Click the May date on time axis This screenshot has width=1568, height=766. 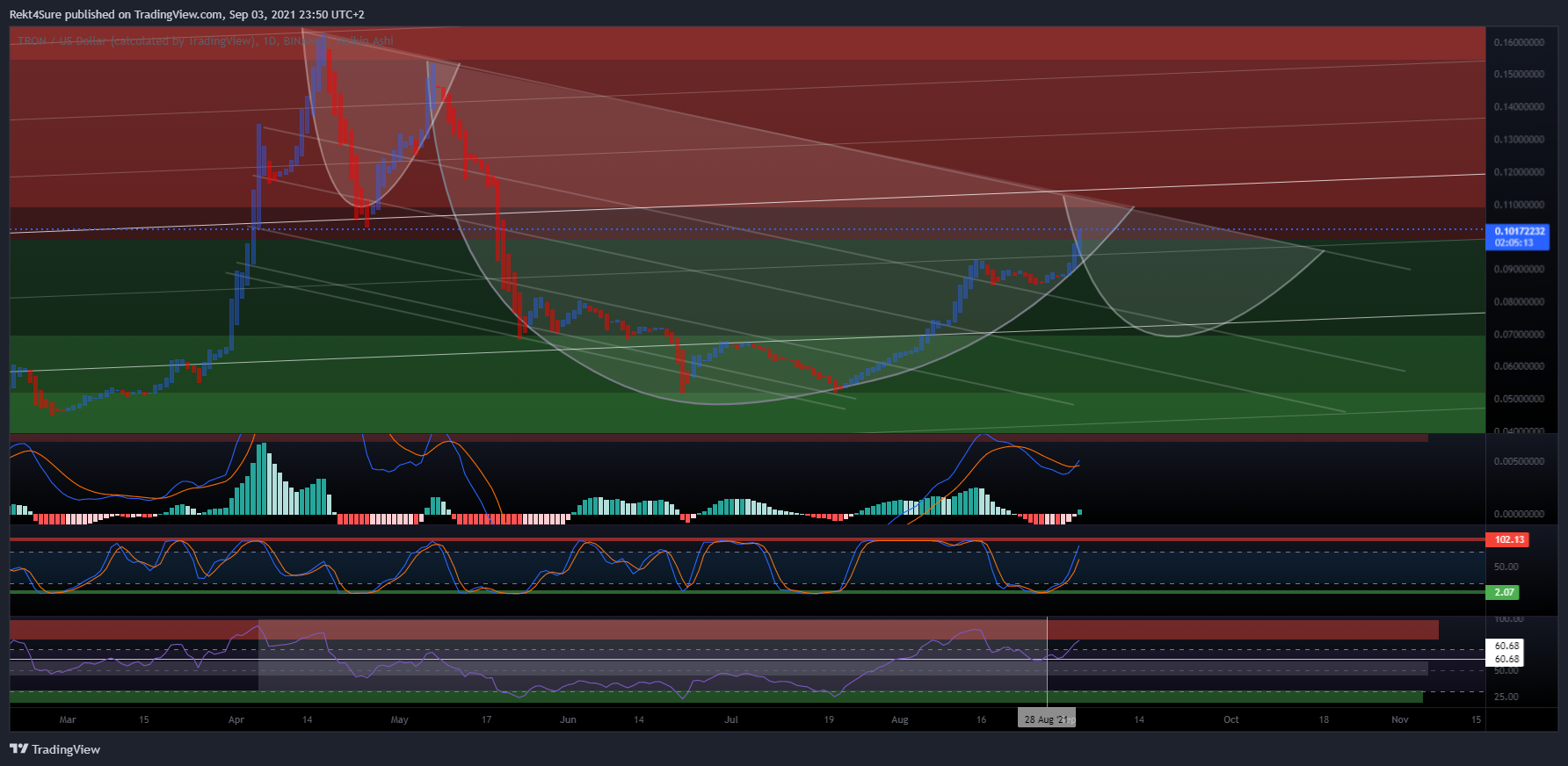coord(400,719)
